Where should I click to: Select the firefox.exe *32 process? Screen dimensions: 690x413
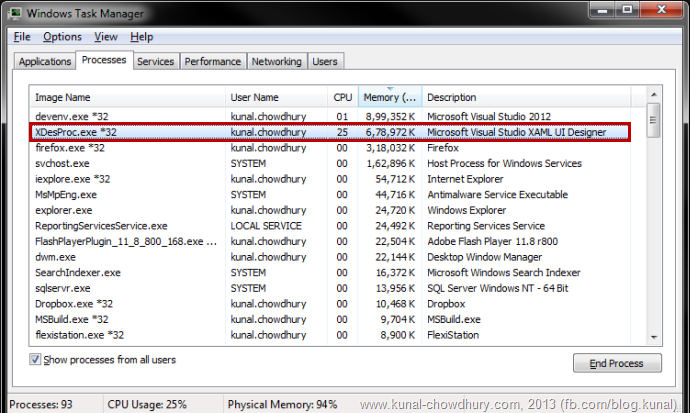pos(330,148)
